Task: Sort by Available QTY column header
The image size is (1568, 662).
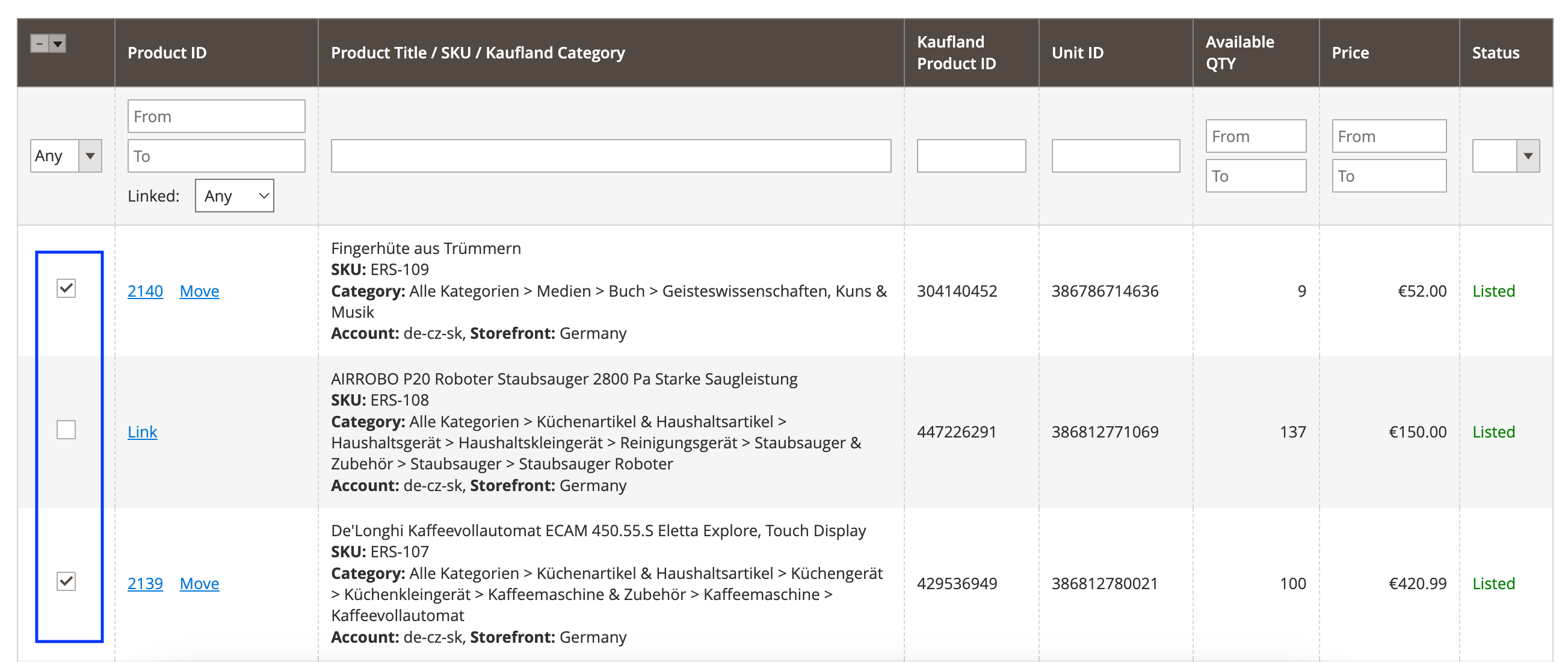Action: point(1239,53)
